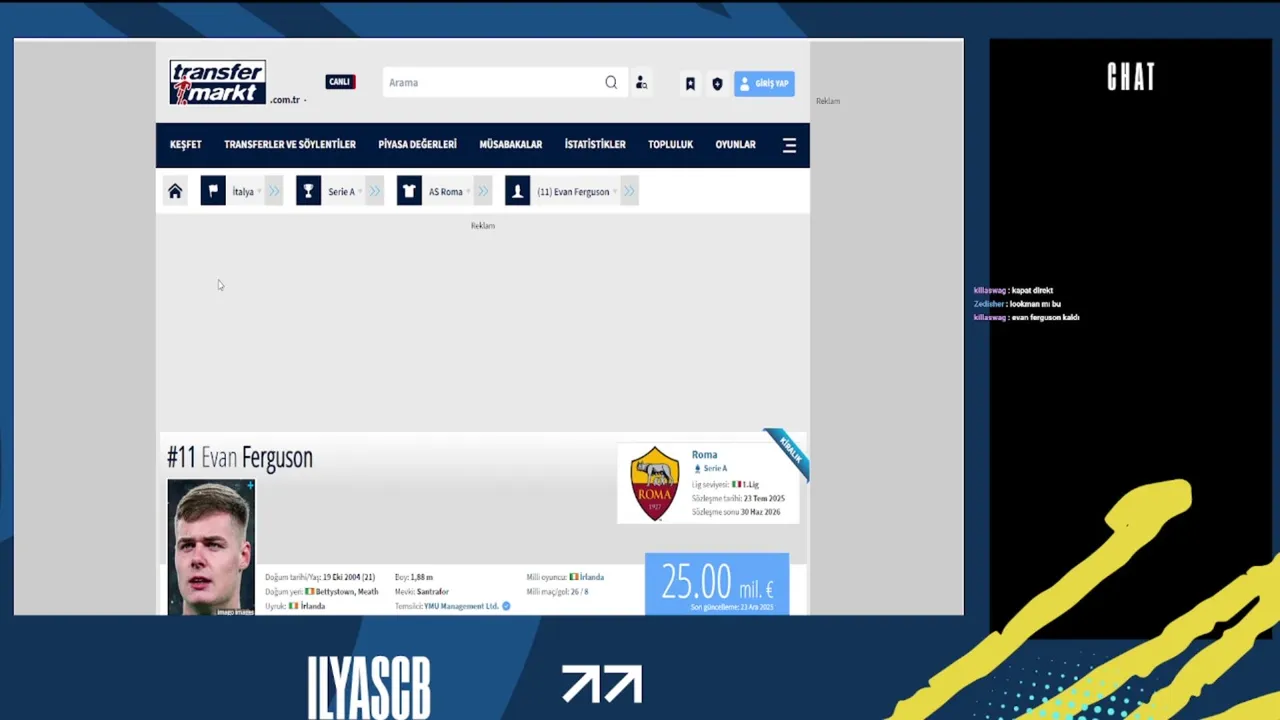The image size is (1280, 720).
Task: Click the home breadcrumb icon
Action: pos(175,191)
